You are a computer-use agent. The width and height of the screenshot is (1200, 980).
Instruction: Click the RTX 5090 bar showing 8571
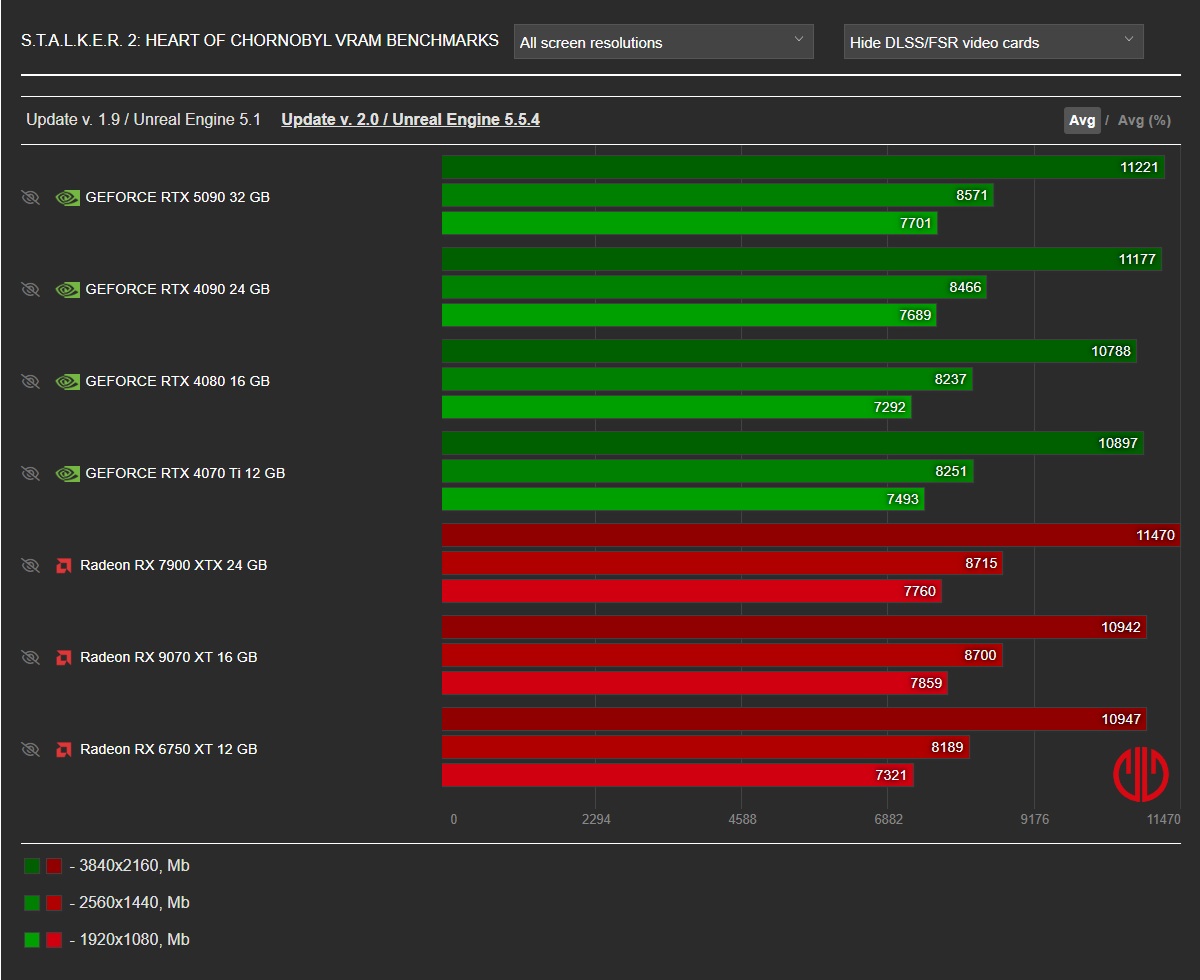(717, 195)
